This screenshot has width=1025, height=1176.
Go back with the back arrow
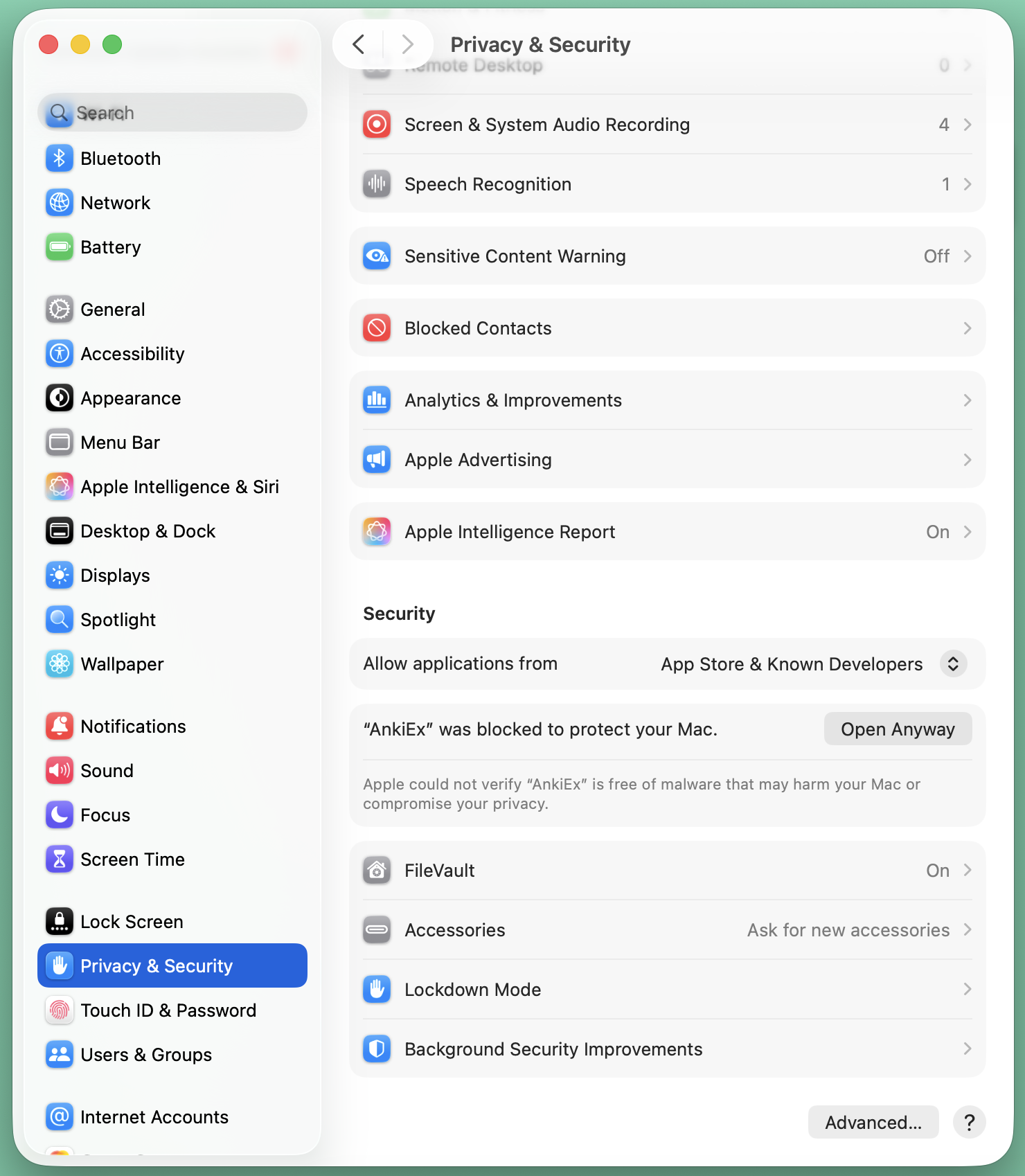(x=358, y=44)
